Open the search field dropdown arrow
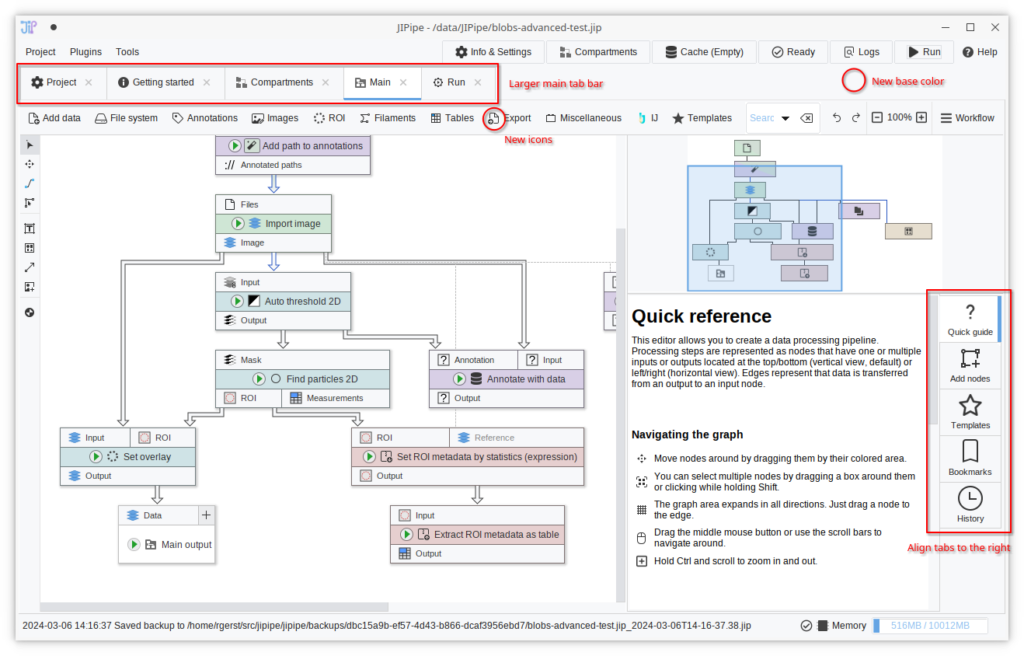The image size is (1024, 656). [x=786, y=118]
